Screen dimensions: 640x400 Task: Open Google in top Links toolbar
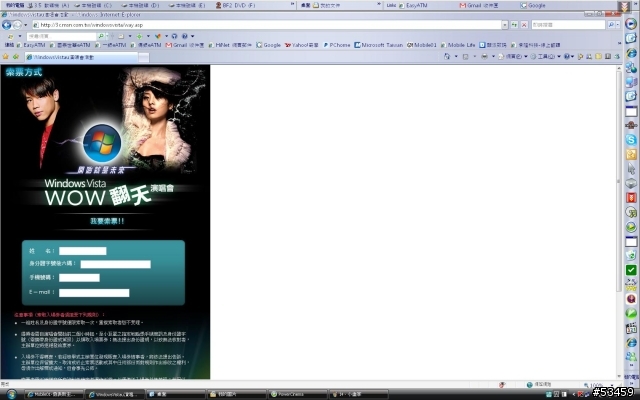tap(533, 5)
